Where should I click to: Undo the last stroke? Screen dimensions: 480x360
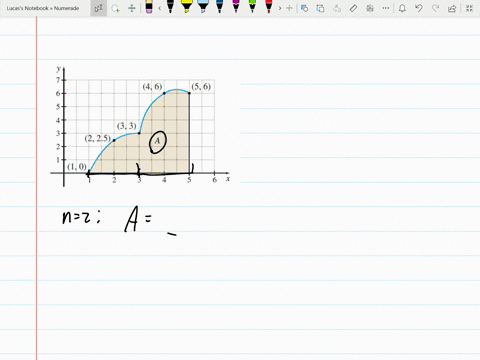[419, 8]
